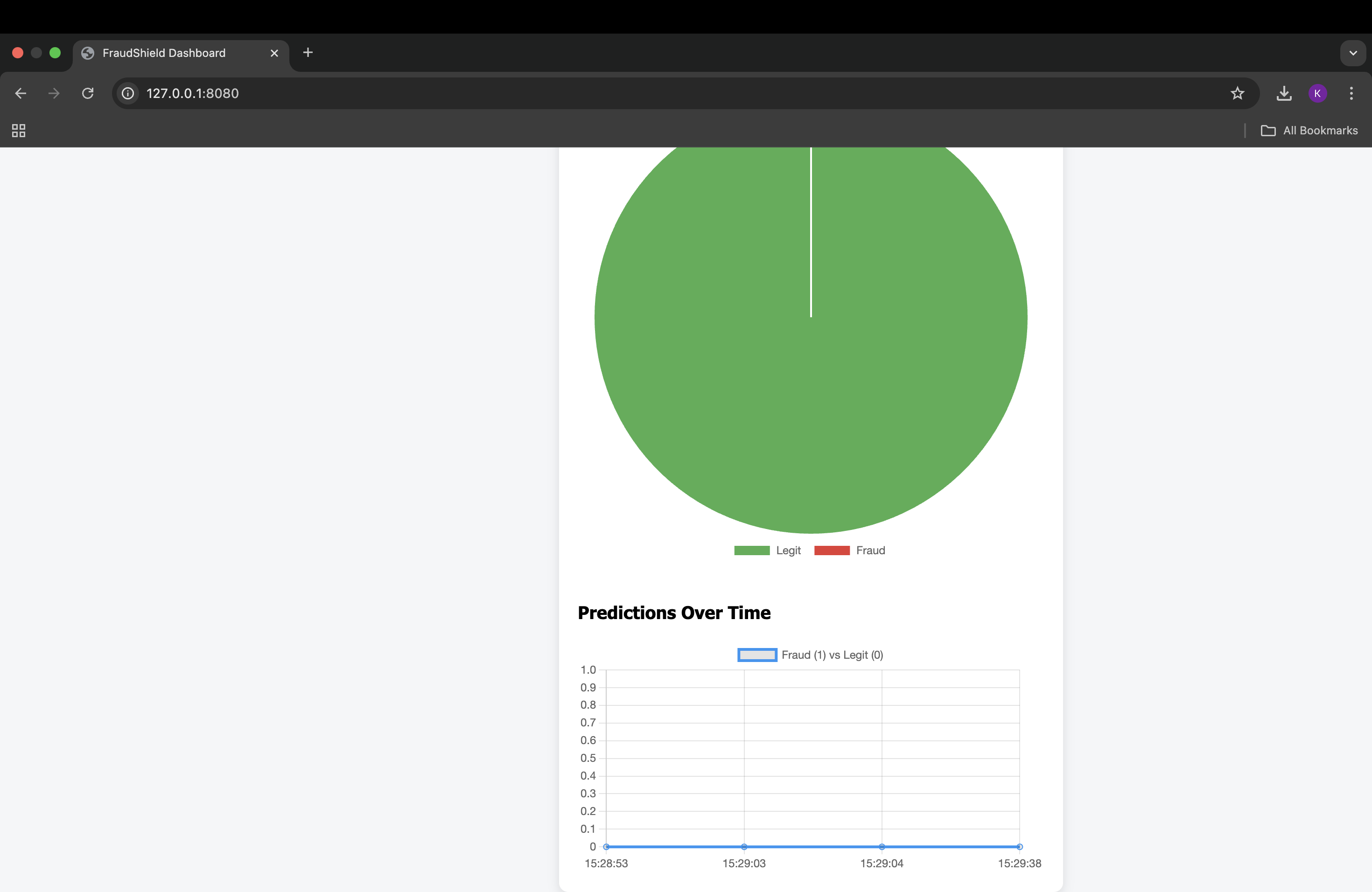
Task: Open All Bookmarks folder
Action: (1309, 131)
